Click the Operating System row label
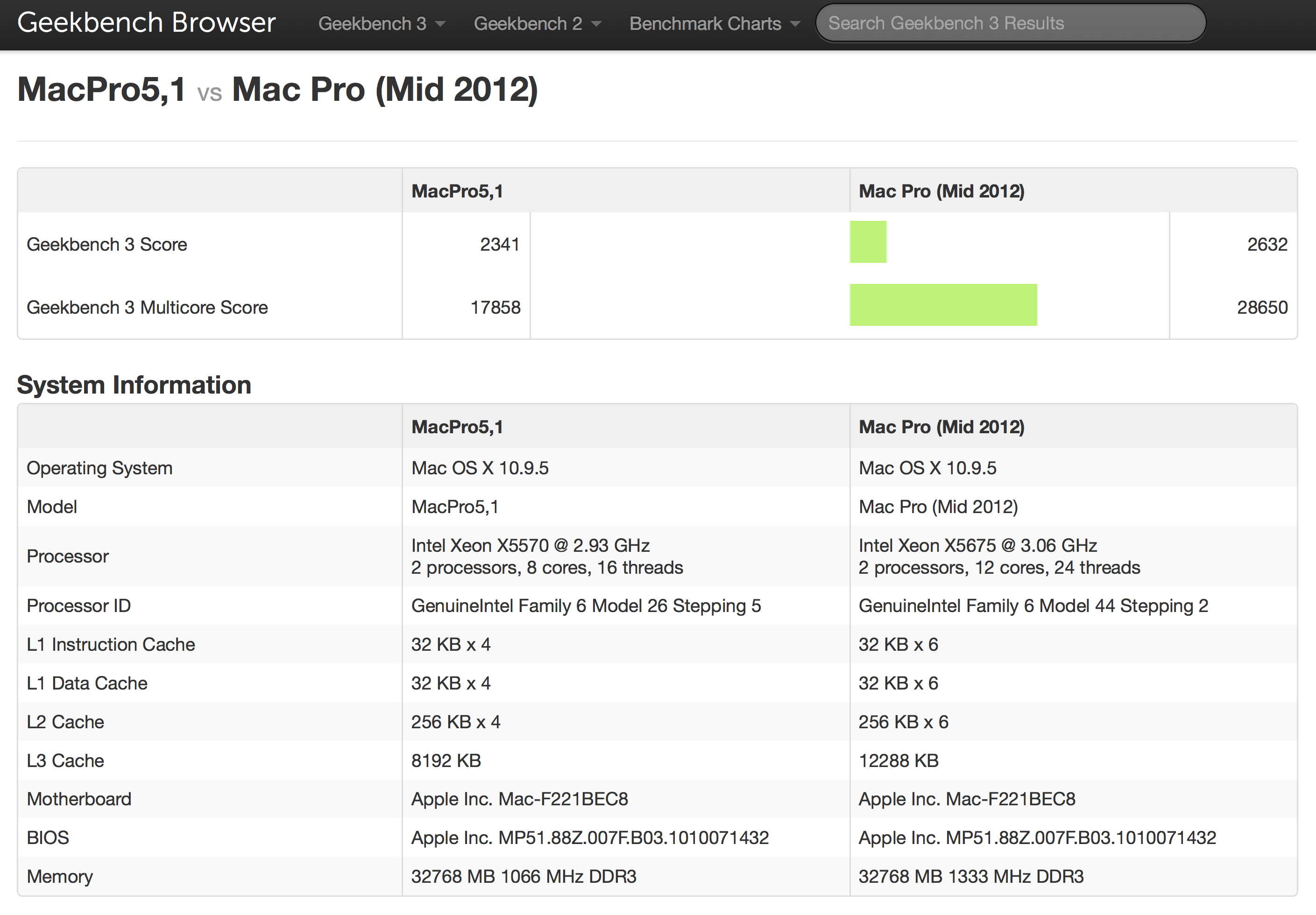This screenshot has height=915, width=1316. point(99,468)
